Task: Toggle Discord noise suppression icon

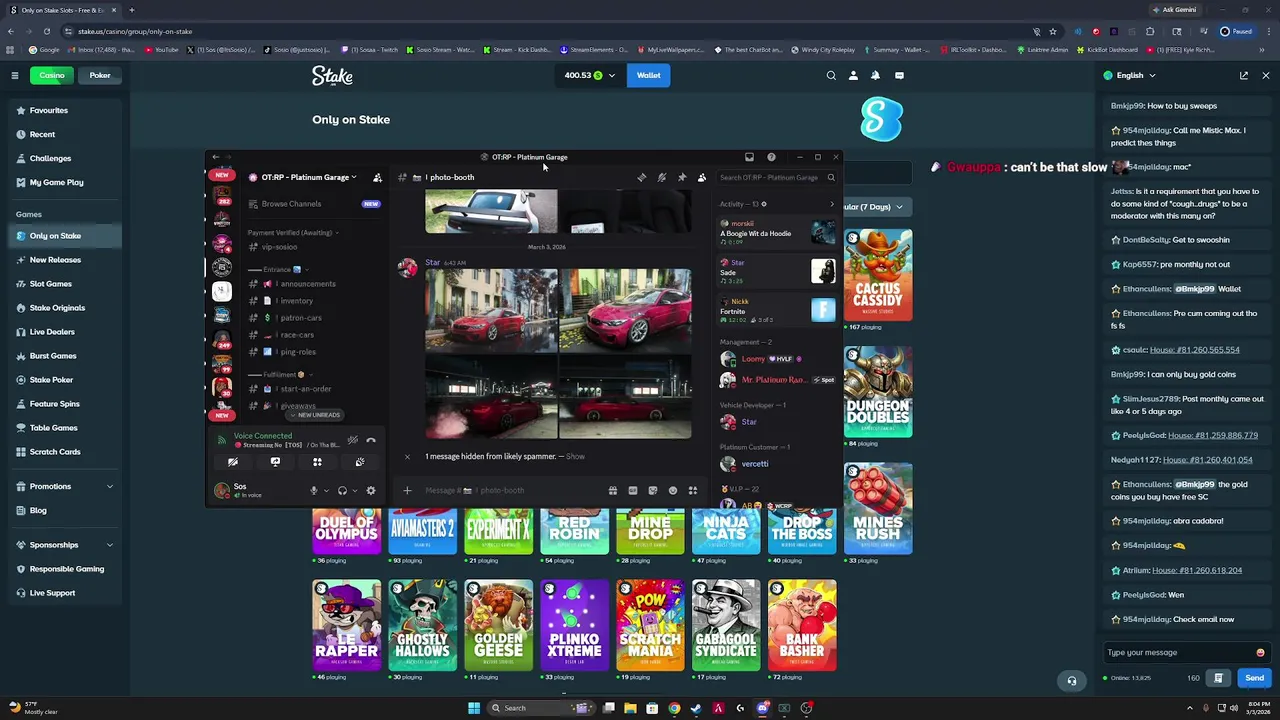Action: coord(352,440)
